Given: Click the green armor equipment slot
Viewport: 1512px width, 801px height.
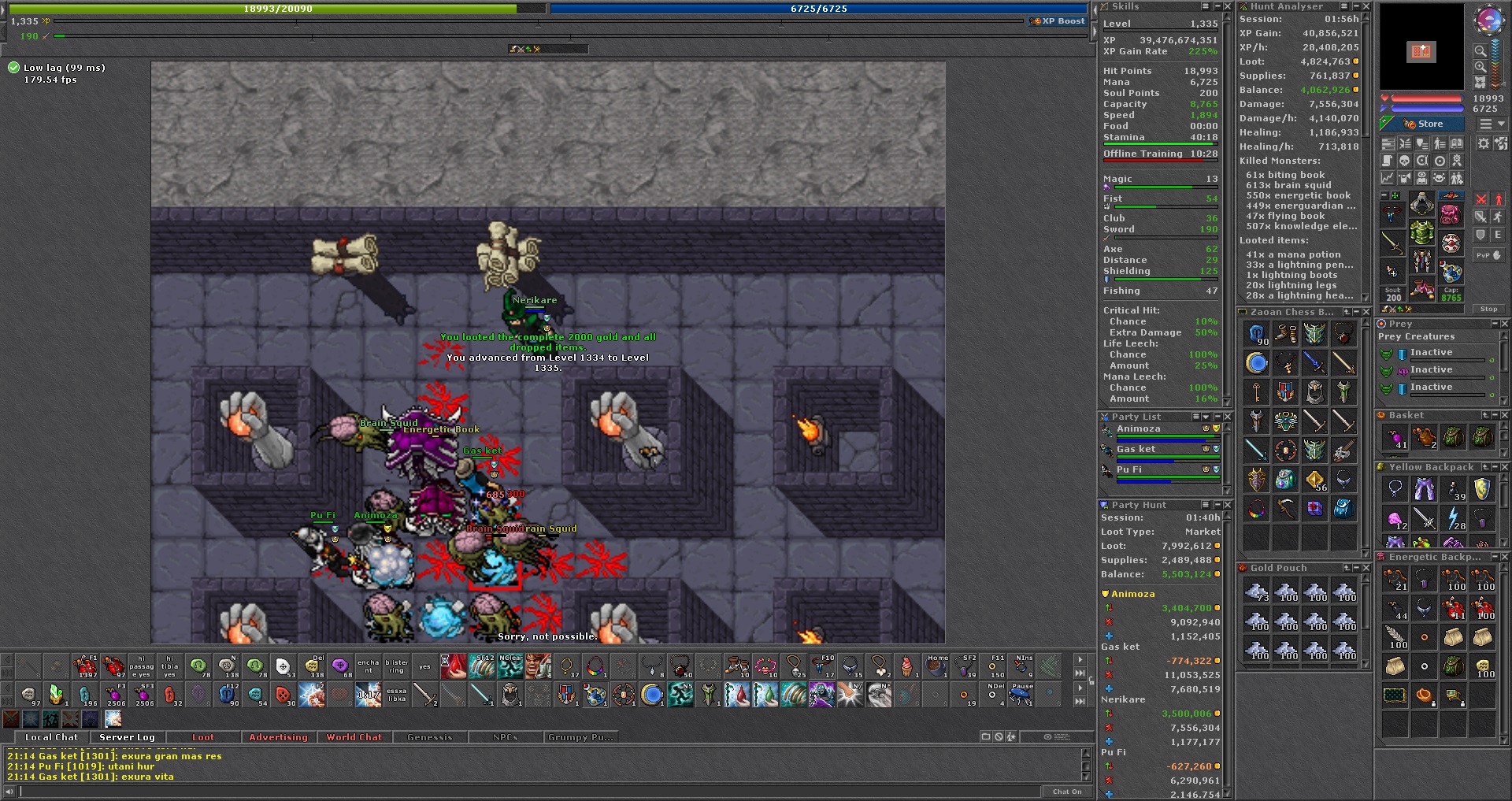Looking at the screenshot, I should 1422,232.
